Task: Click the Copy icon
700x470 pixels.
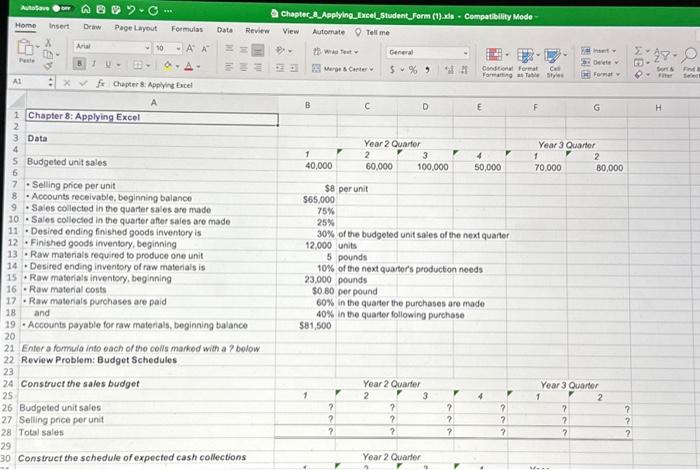Action: pyautogui.click(x=48, y=54)
